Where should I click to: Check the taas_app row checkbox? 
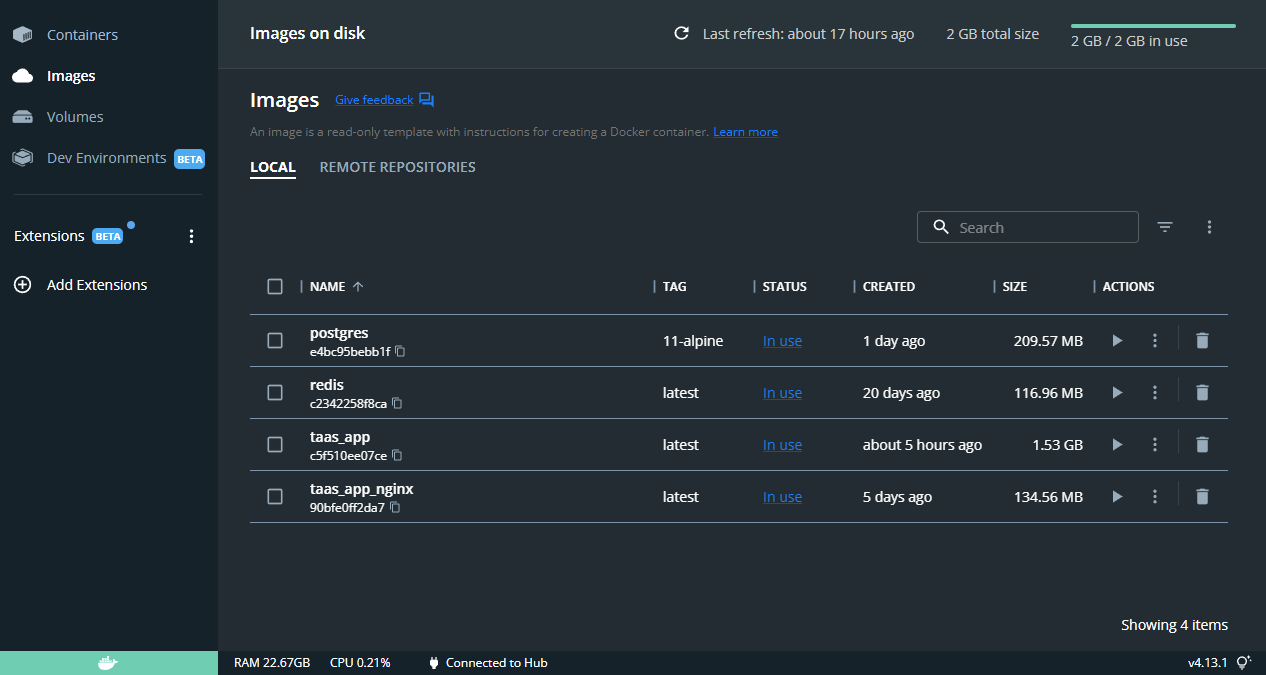coord(275,445)
